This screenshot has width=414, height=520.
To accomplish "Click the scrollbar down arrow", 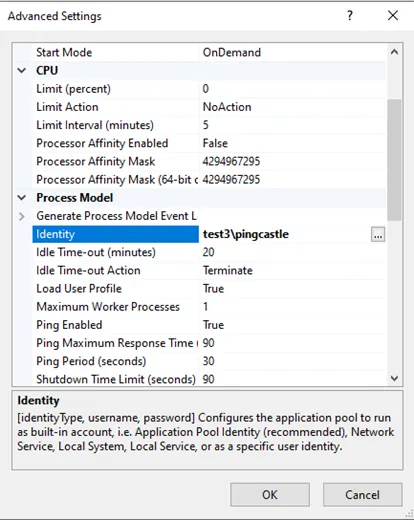I will point(394,378).
